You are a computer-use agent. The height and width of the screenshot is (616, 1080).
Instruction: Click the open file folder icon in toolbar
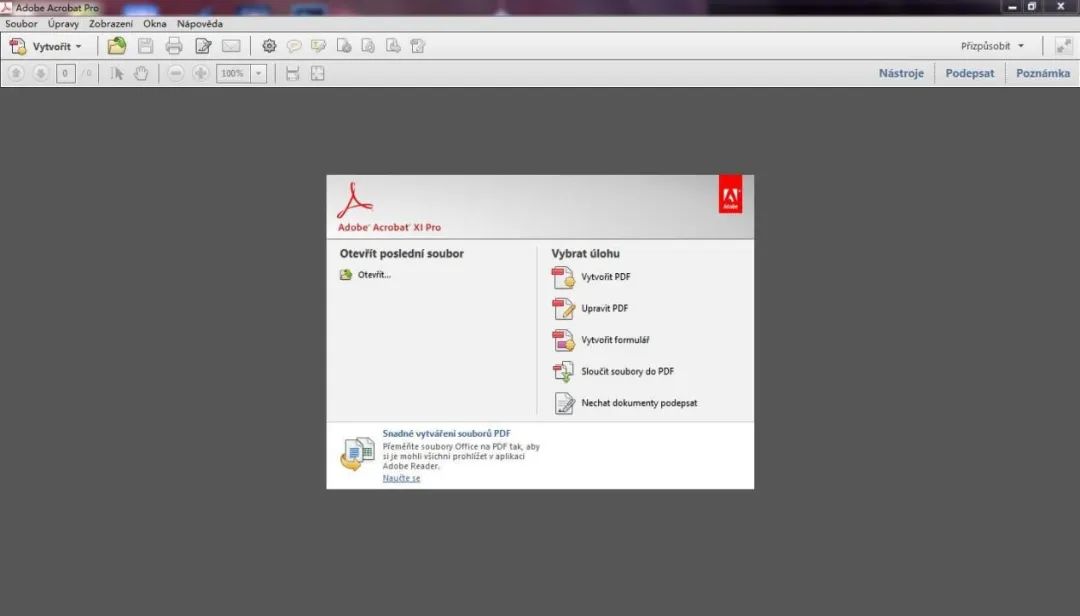117,45
